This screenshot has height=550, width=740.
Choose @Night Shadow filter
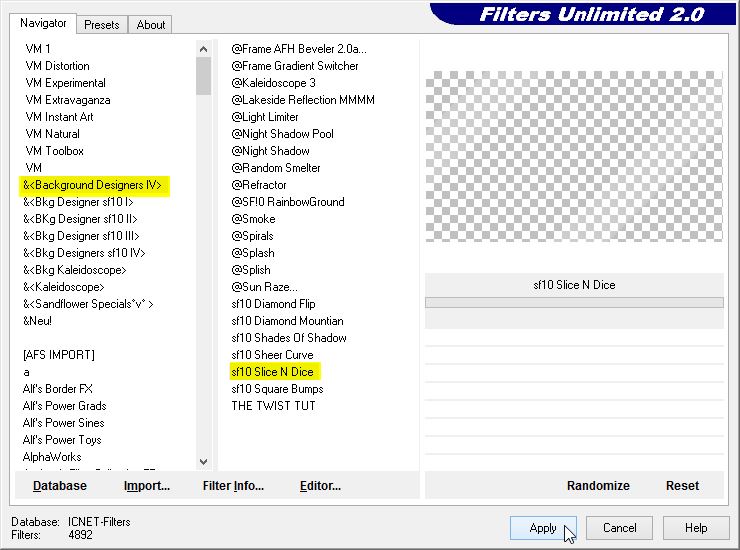270,151
